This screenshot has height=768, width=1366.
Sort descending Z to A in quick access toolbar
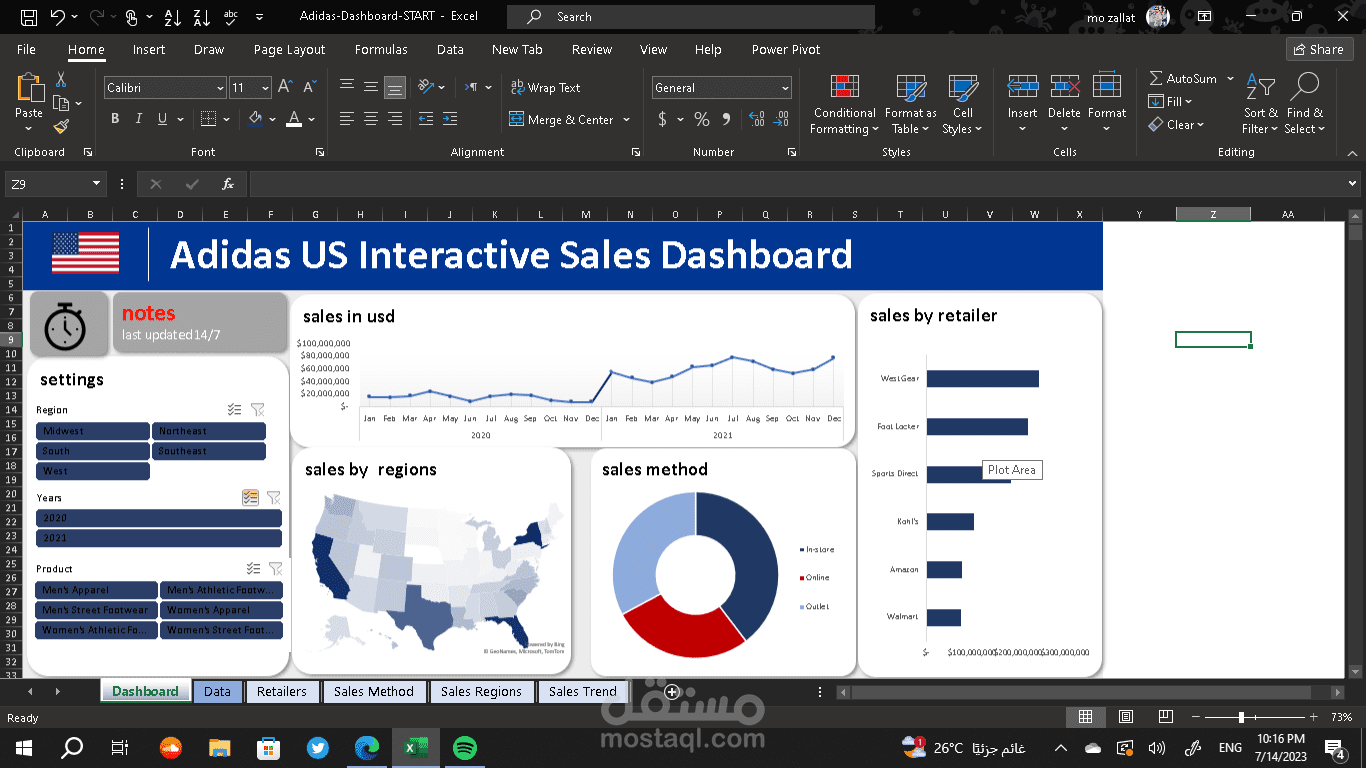click(201, 17)
